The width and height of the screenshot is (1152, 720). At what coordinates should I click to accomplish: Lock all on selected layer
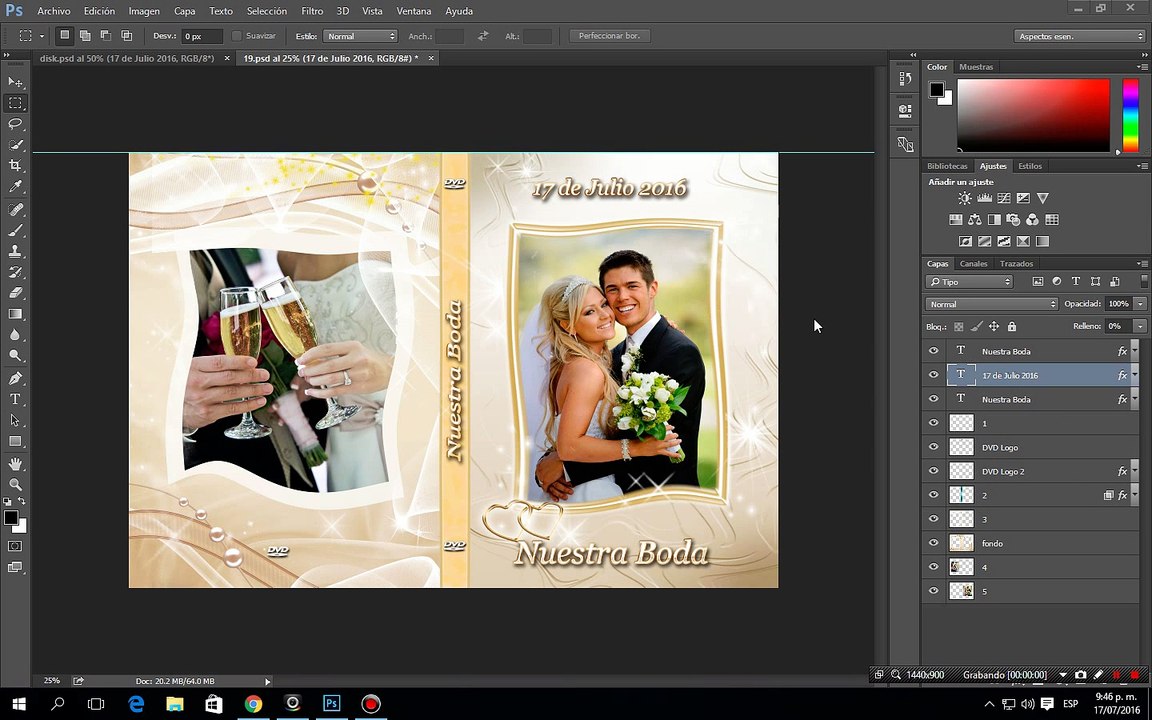point(1012,326)
